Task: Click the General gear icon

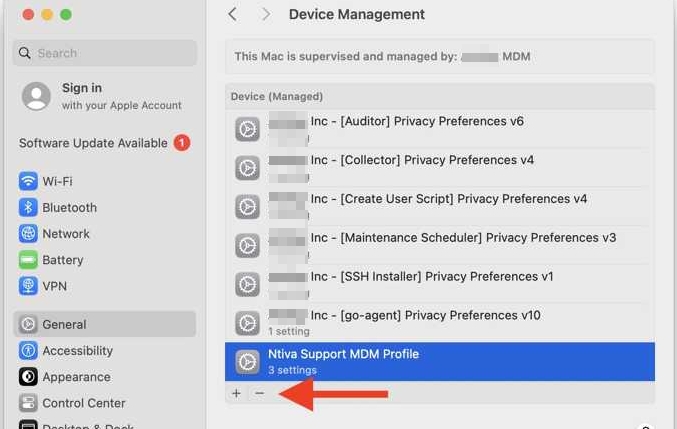Action: click(28, 324)
